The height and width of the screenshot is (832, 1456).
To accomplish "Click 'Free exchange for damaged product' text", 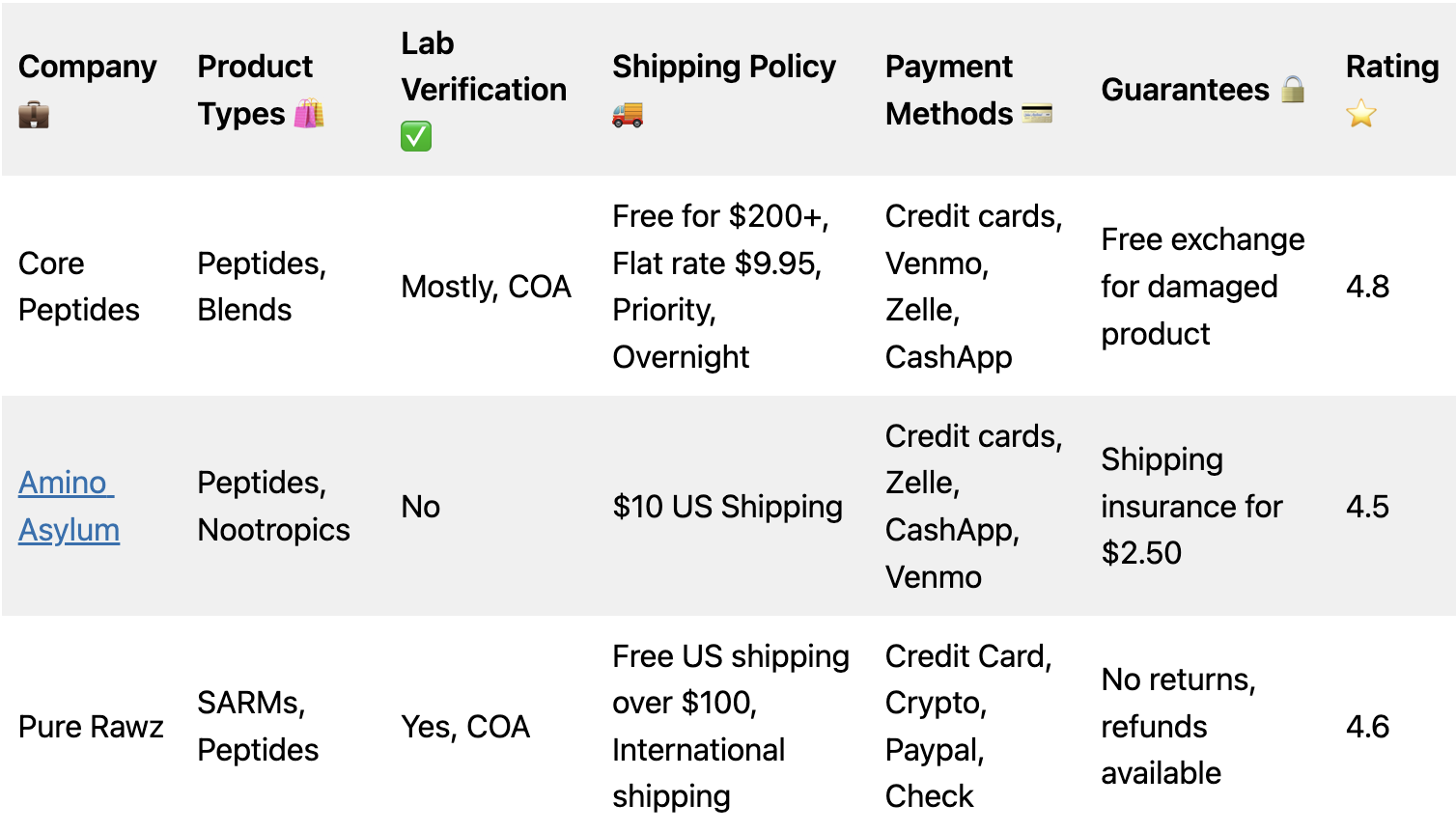I will point(1202,287).
